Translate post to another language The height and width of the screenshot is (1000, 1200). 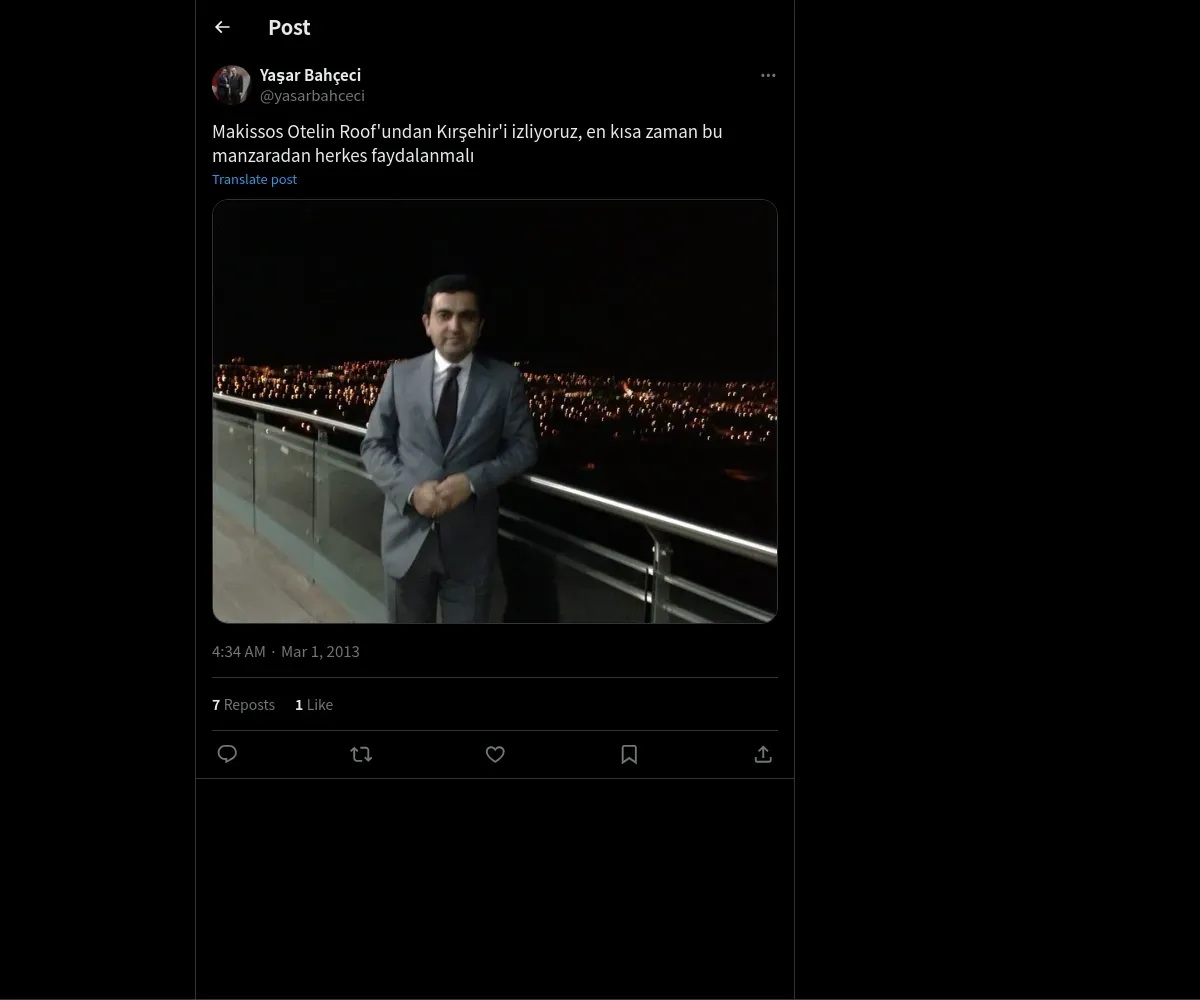(254, 180)
